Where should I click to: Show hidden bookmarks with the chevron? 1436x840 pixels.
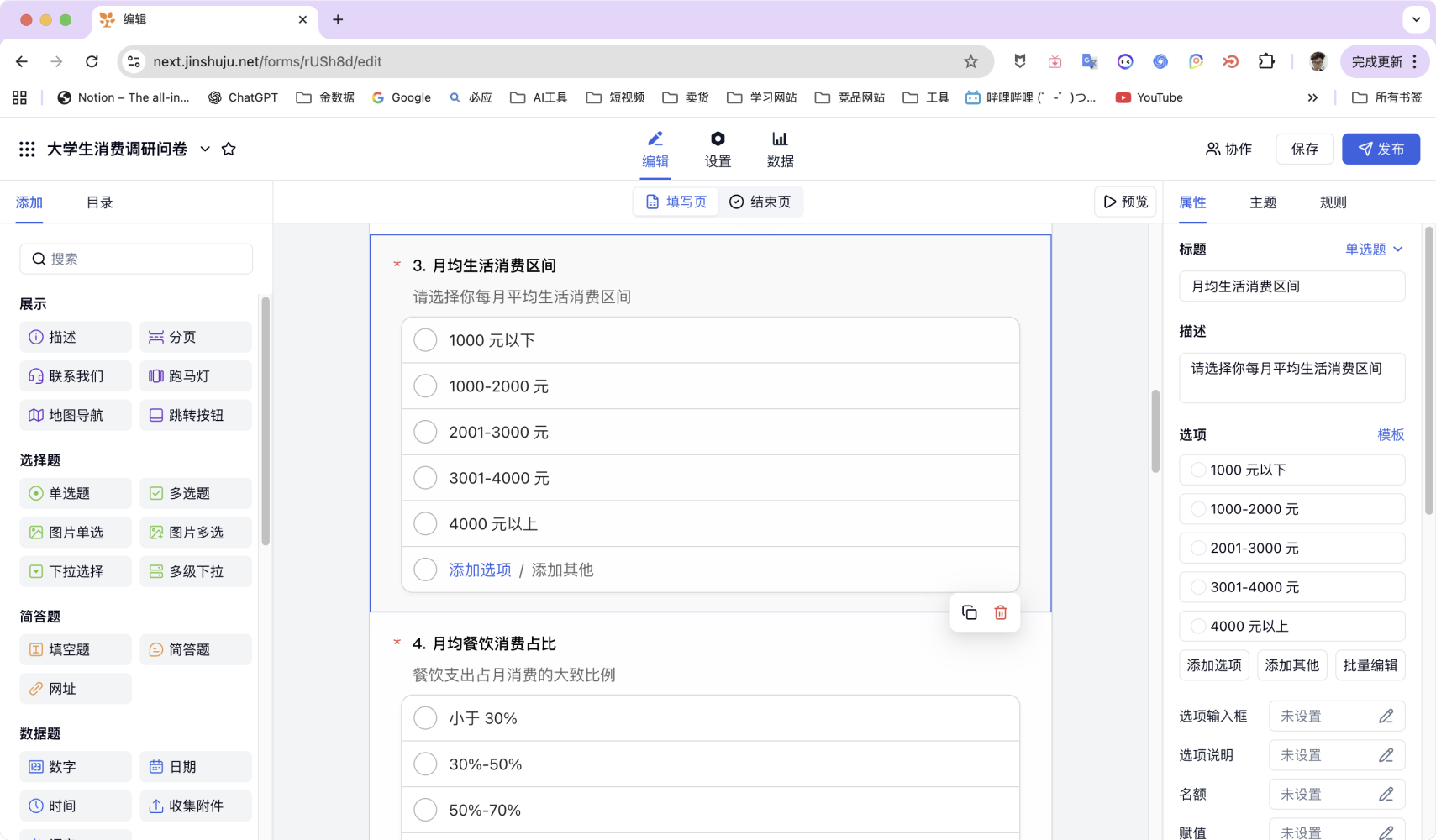[1312, 97]
